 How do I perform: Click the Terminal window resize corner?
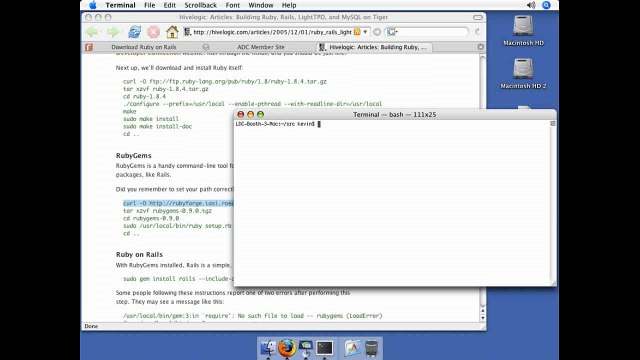tap(553, 283)
